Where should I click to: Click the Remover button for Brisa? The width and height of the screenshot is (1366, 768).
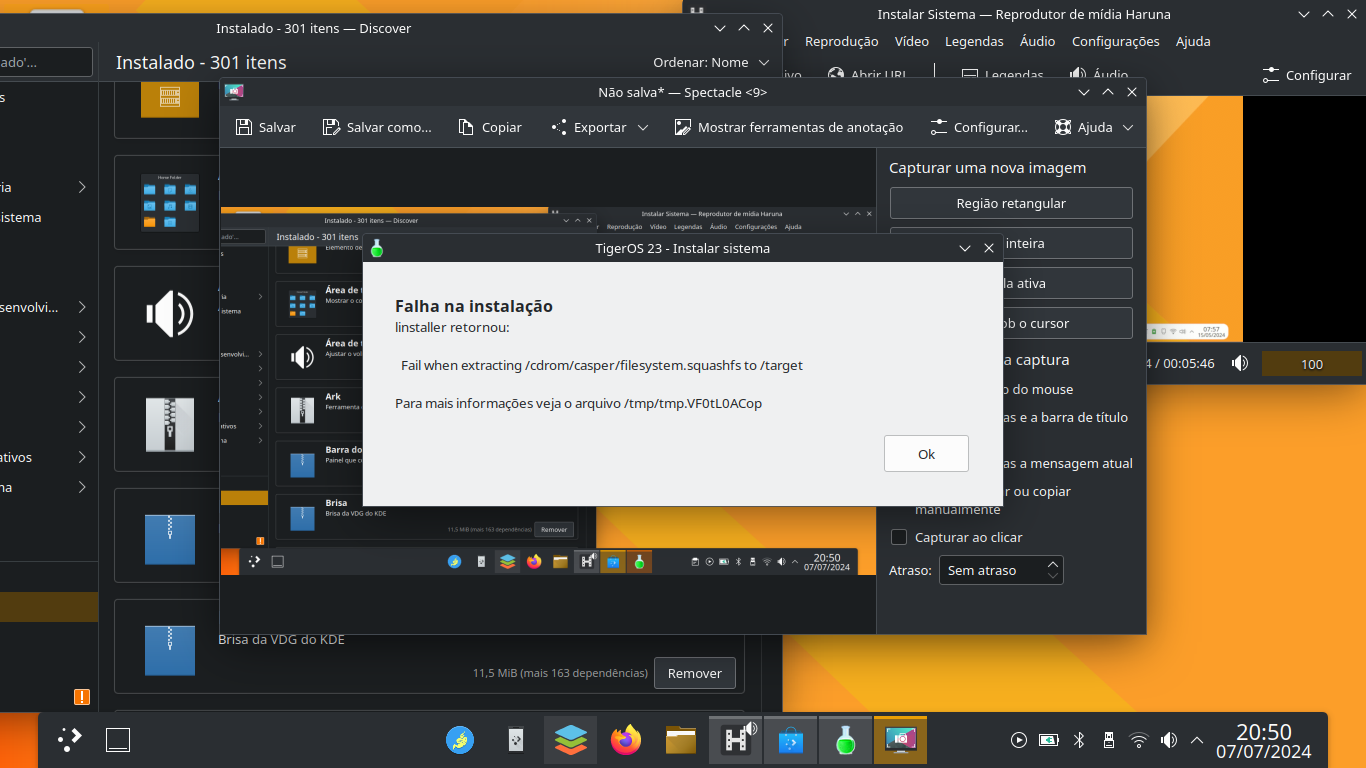[694, 673]
